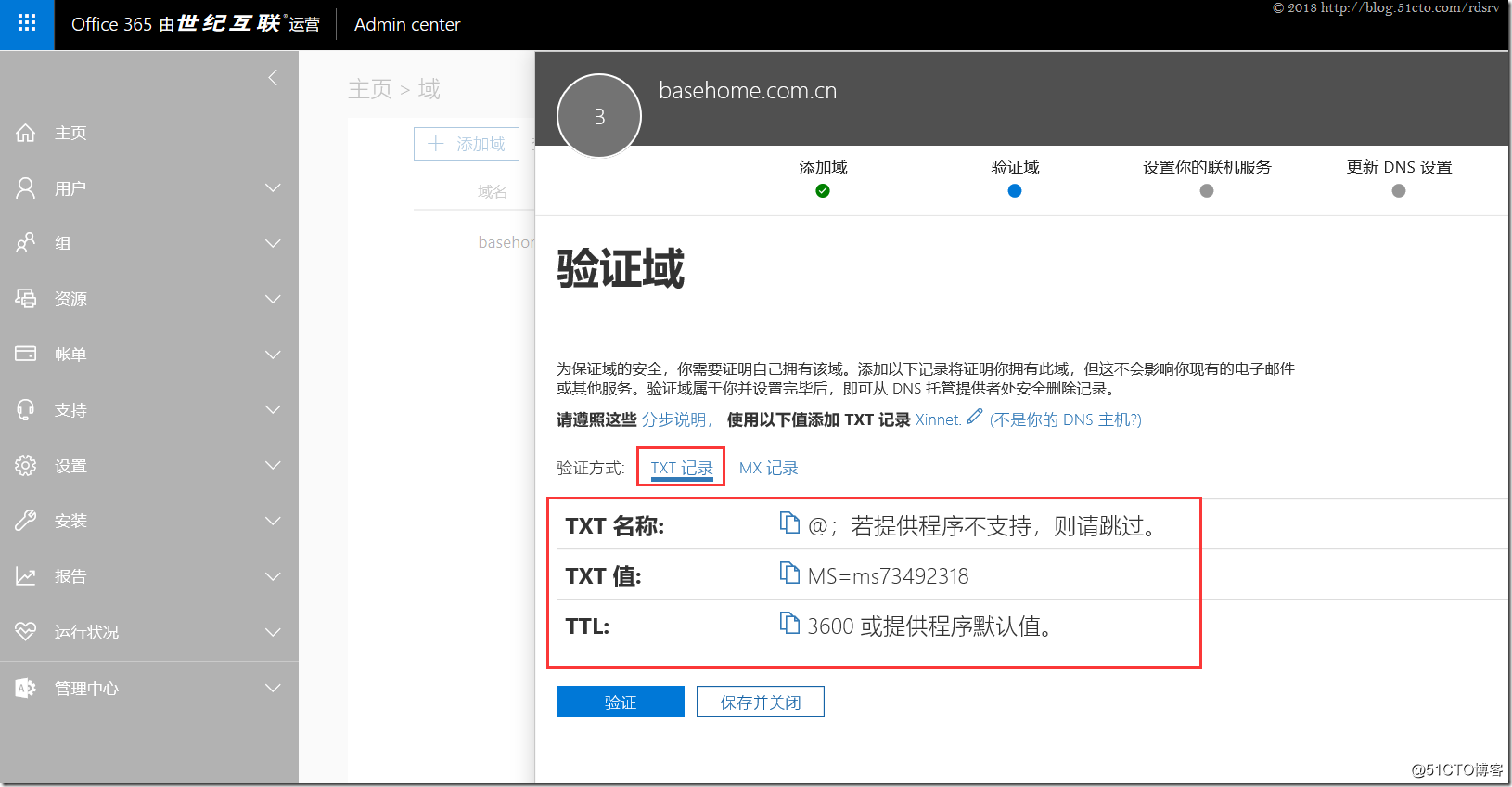Screen dimensions: 1512x787
Task: Click the 设置你的联机服务 wizard step
Action: click(x=1207, y=177)
